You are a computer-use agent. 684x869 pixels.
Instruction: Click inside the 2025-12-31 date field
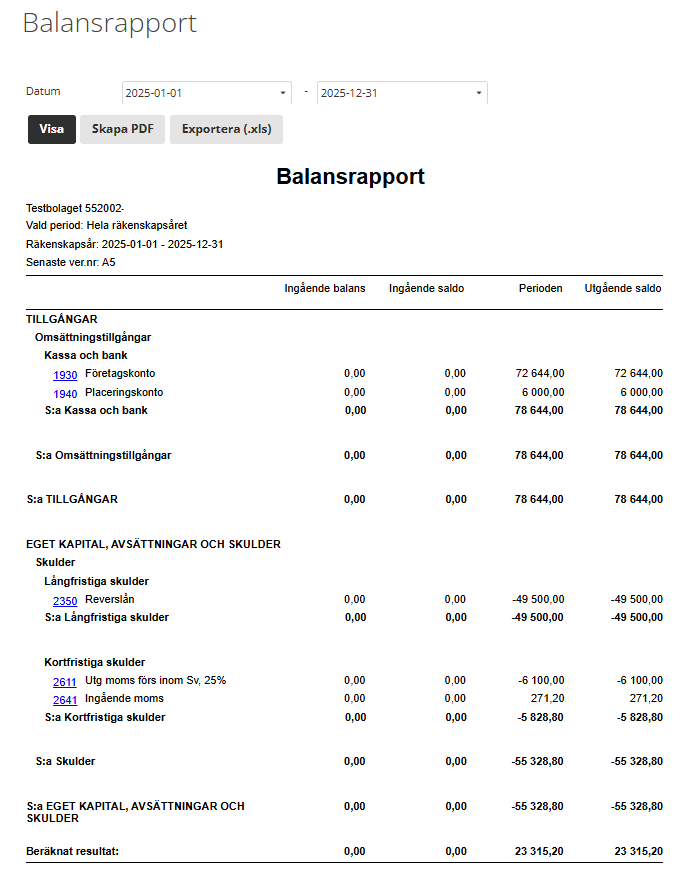pos(402,93)
